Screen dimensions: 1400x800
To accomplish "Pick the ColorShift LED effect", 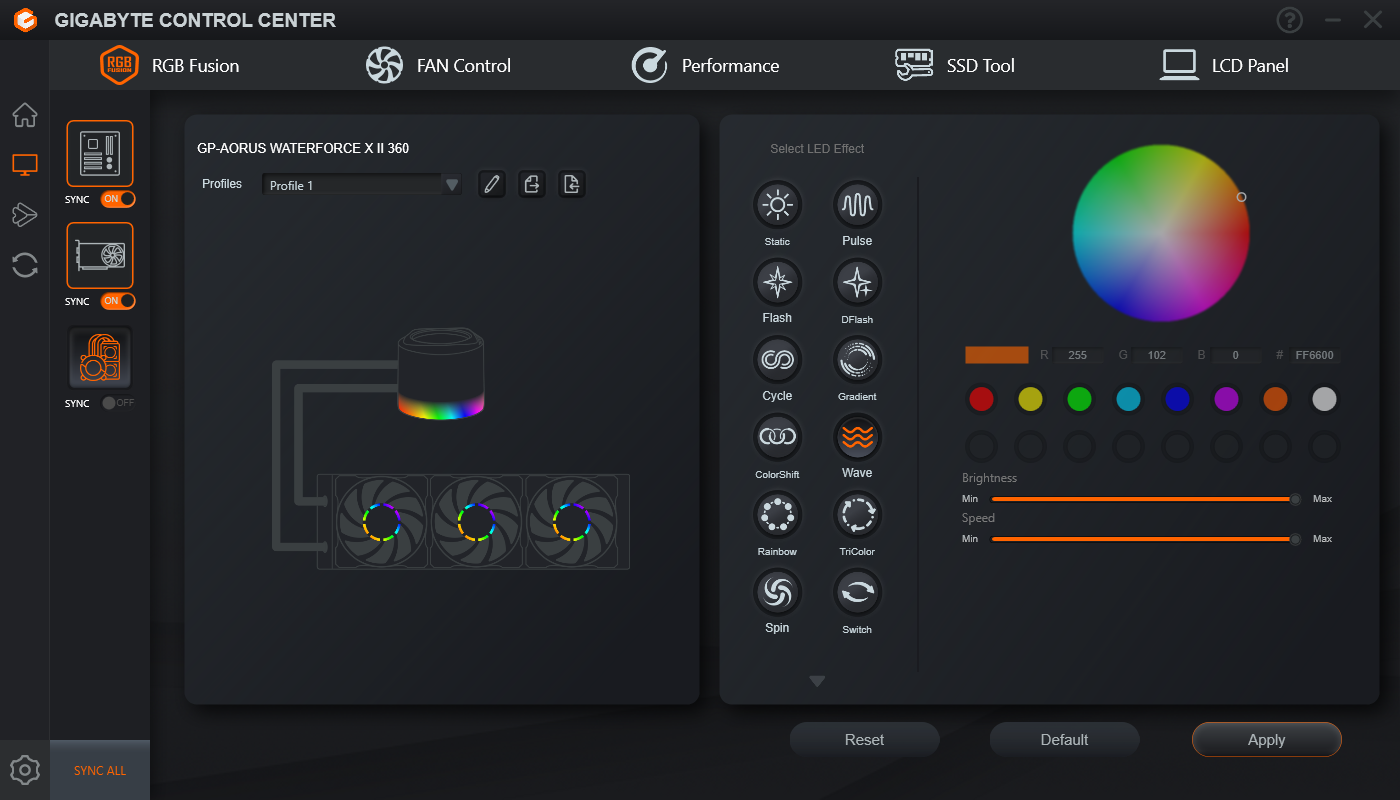I will pyautogui.click(x=777, y=437).
